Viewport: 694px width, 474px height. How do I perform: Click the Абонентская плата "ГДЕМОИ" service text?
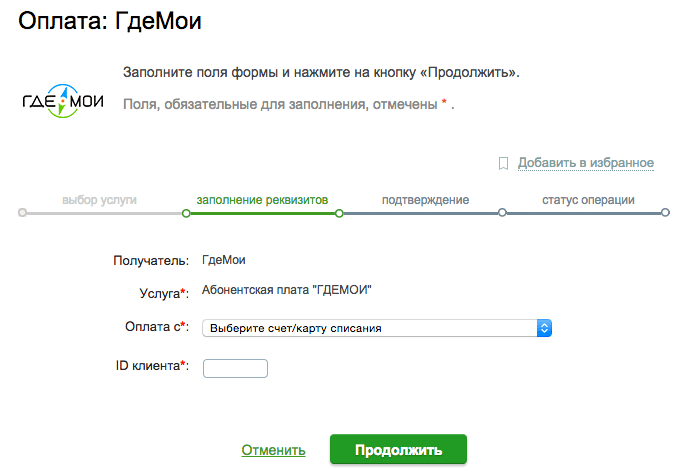coord(287,290)
